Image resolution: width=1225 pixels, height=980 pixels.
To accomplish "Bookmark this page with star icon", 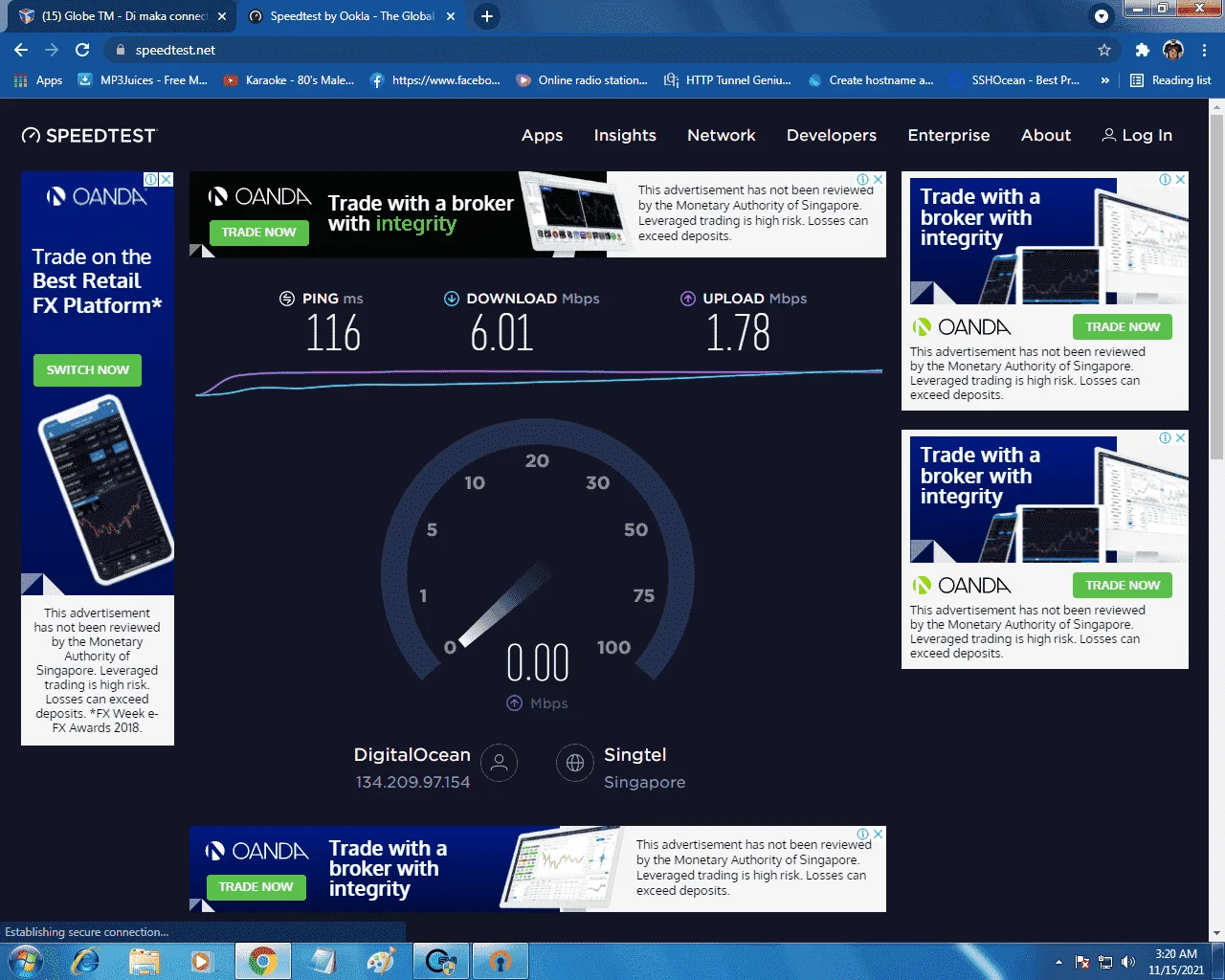I will point(1104,50).
